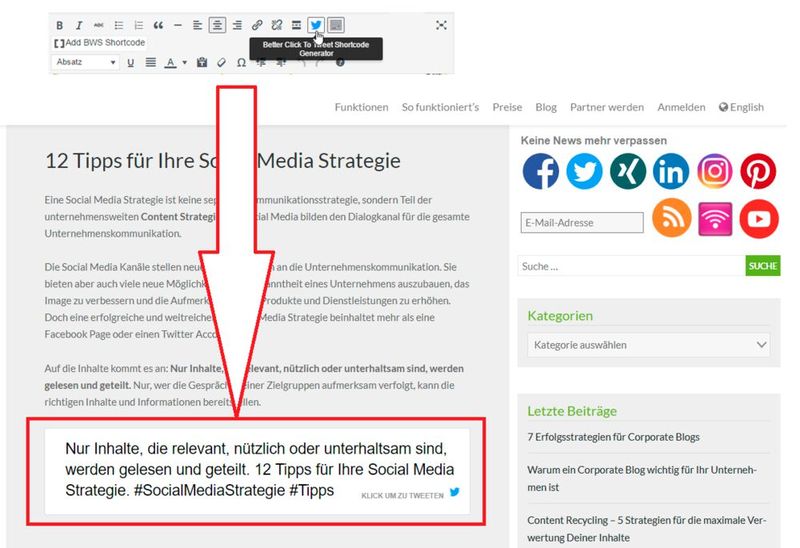Open the XING social icon
The image size is (800, 548).
[x=628, y=171]
